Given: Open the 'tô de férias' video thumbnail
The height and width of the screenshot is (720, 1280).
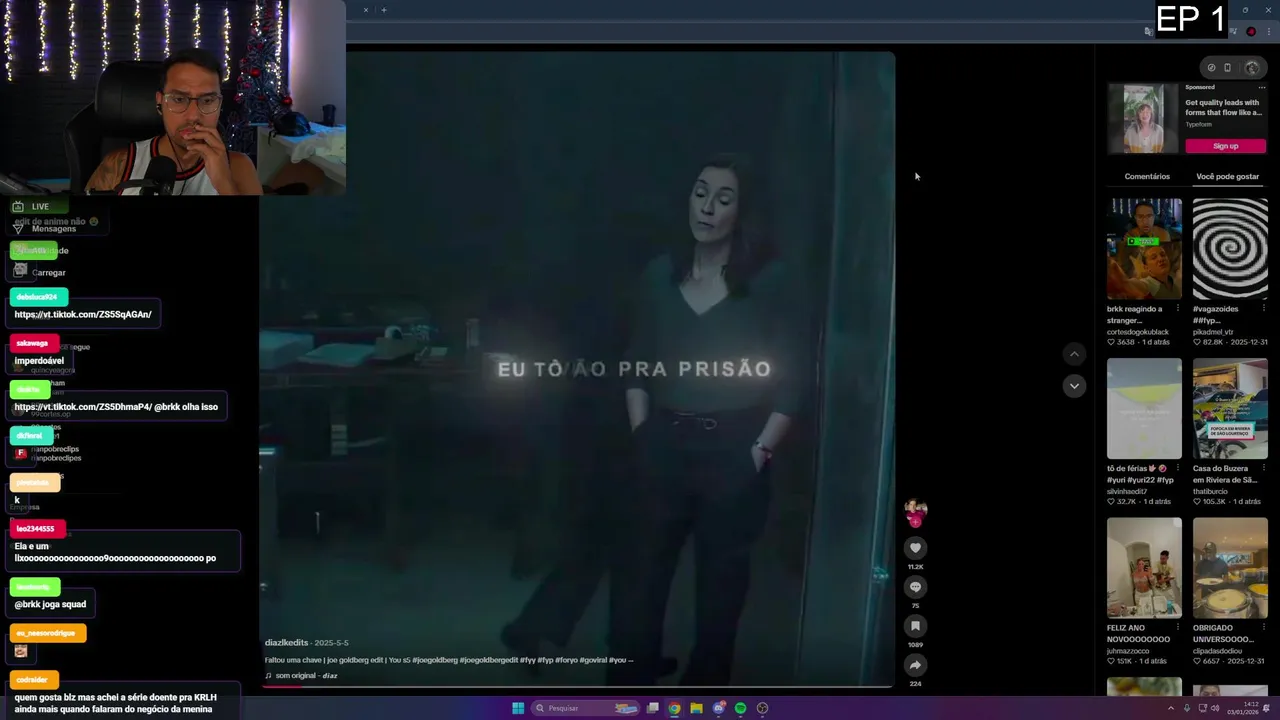Looking at the screenshot, I should [x=1145, y=409].
